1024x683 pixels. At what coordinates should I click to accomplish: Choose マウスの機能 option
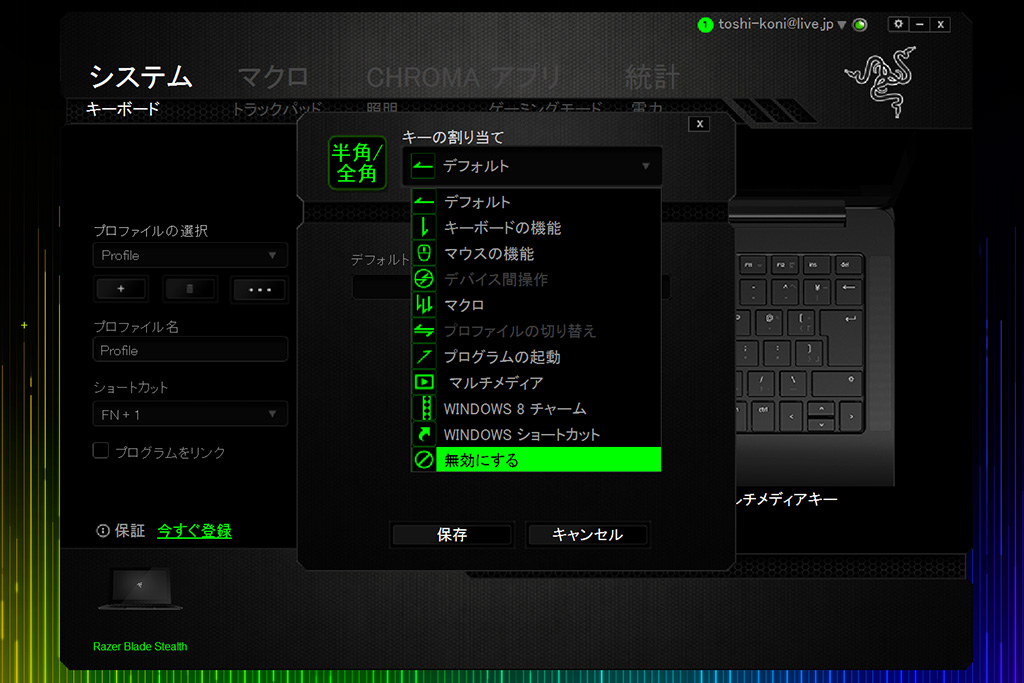click(536, 253)
